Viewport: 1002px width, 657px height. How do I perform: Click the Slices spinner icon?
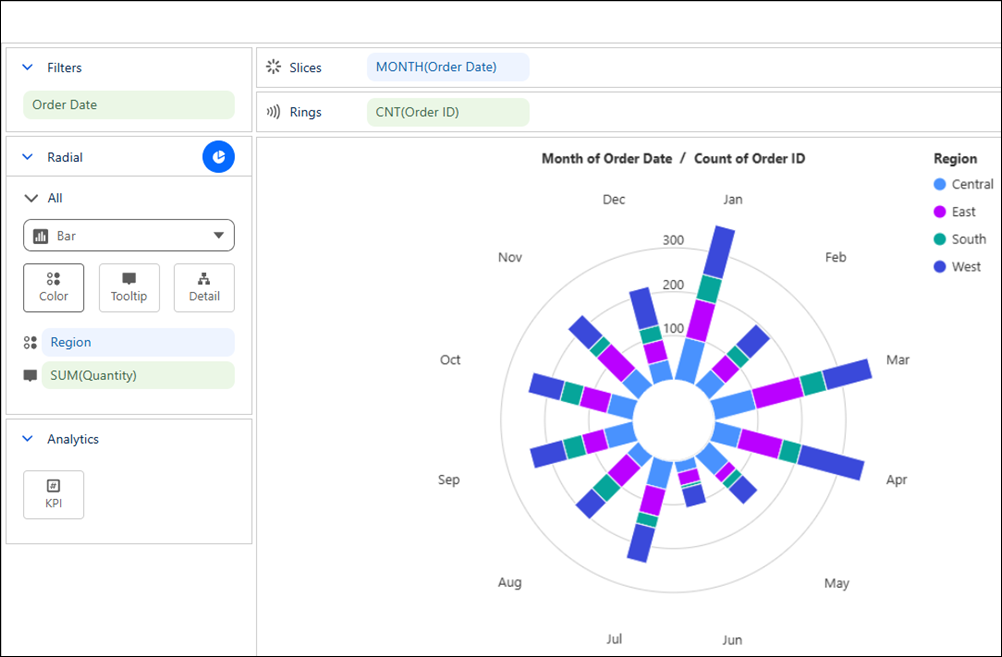point(274,67)
